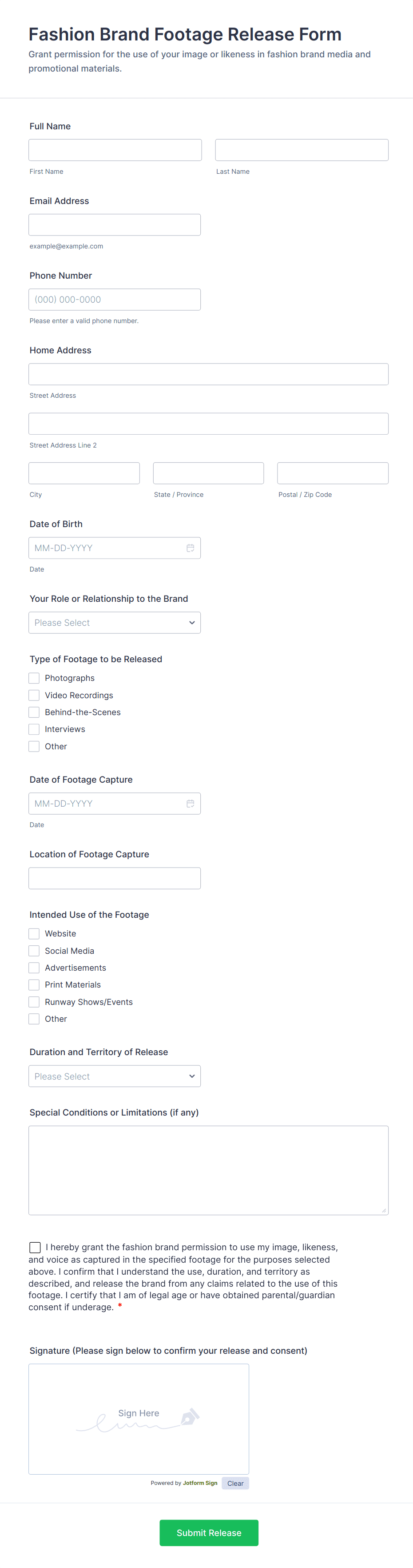Click the Submit Release button
Viewport: 413px width, 1568px height.
[x=209, y=1533]
